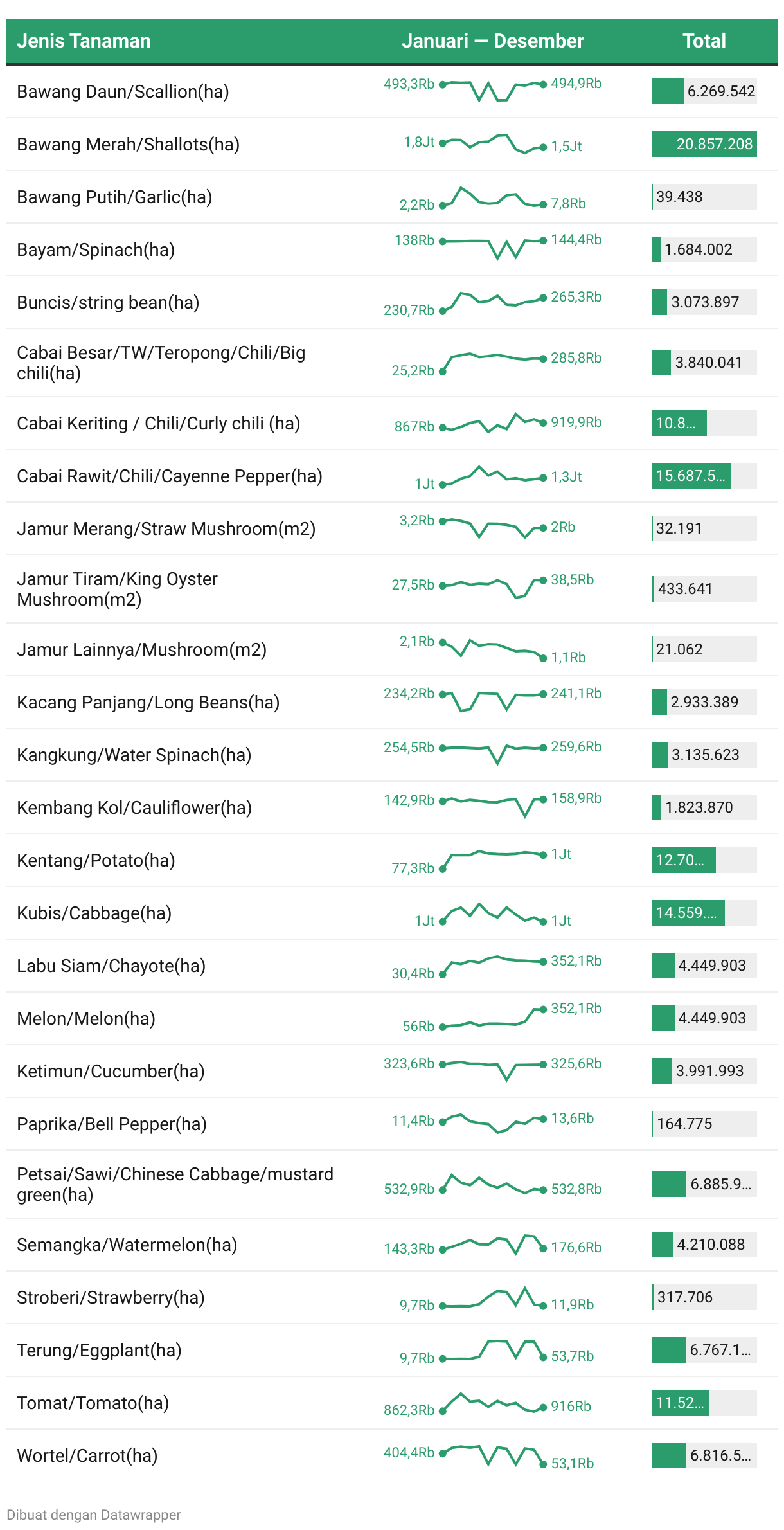Select the Bawang Putih/Garlic row label
Image resolution: width=784 pixels, height=1530 pixels.
[x=114, y=197]
